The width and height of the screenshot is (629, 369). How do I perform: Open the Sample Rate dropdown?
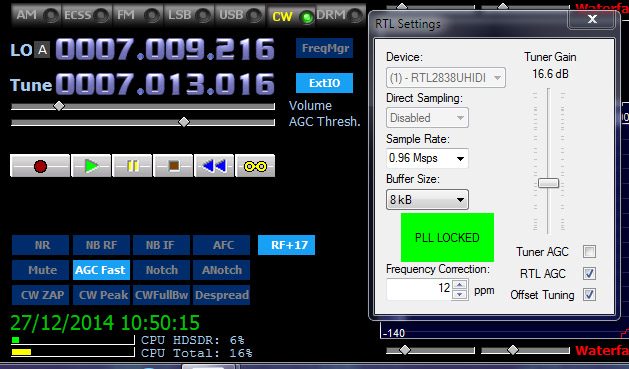(x=427, y=158)
